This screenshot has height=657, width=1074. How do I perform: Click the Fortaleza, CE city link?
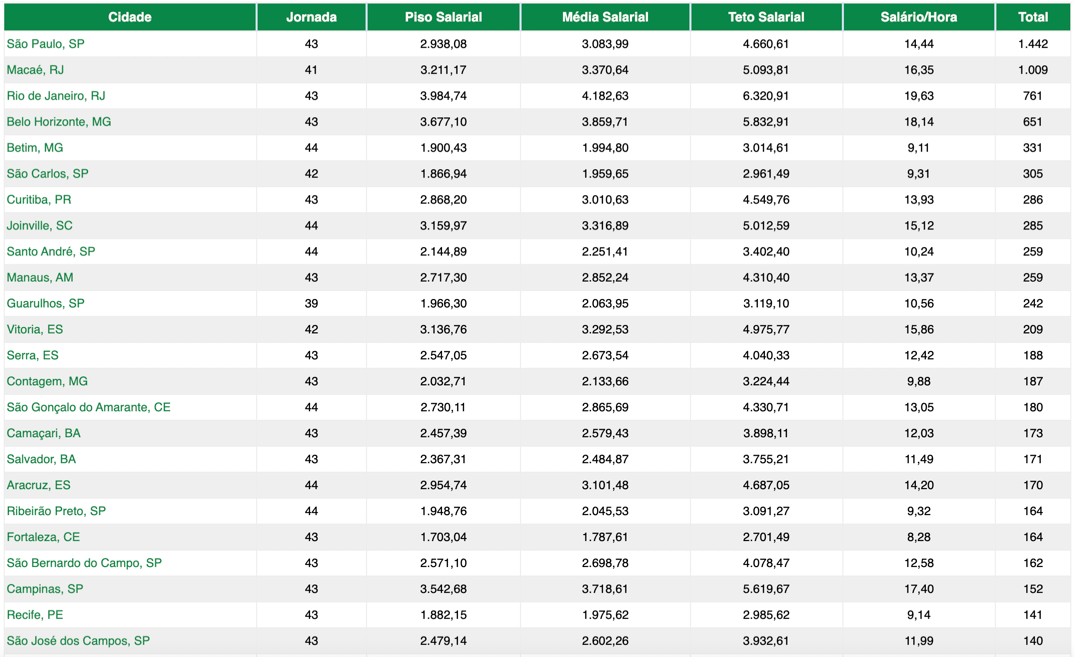(x=43, y=537)
